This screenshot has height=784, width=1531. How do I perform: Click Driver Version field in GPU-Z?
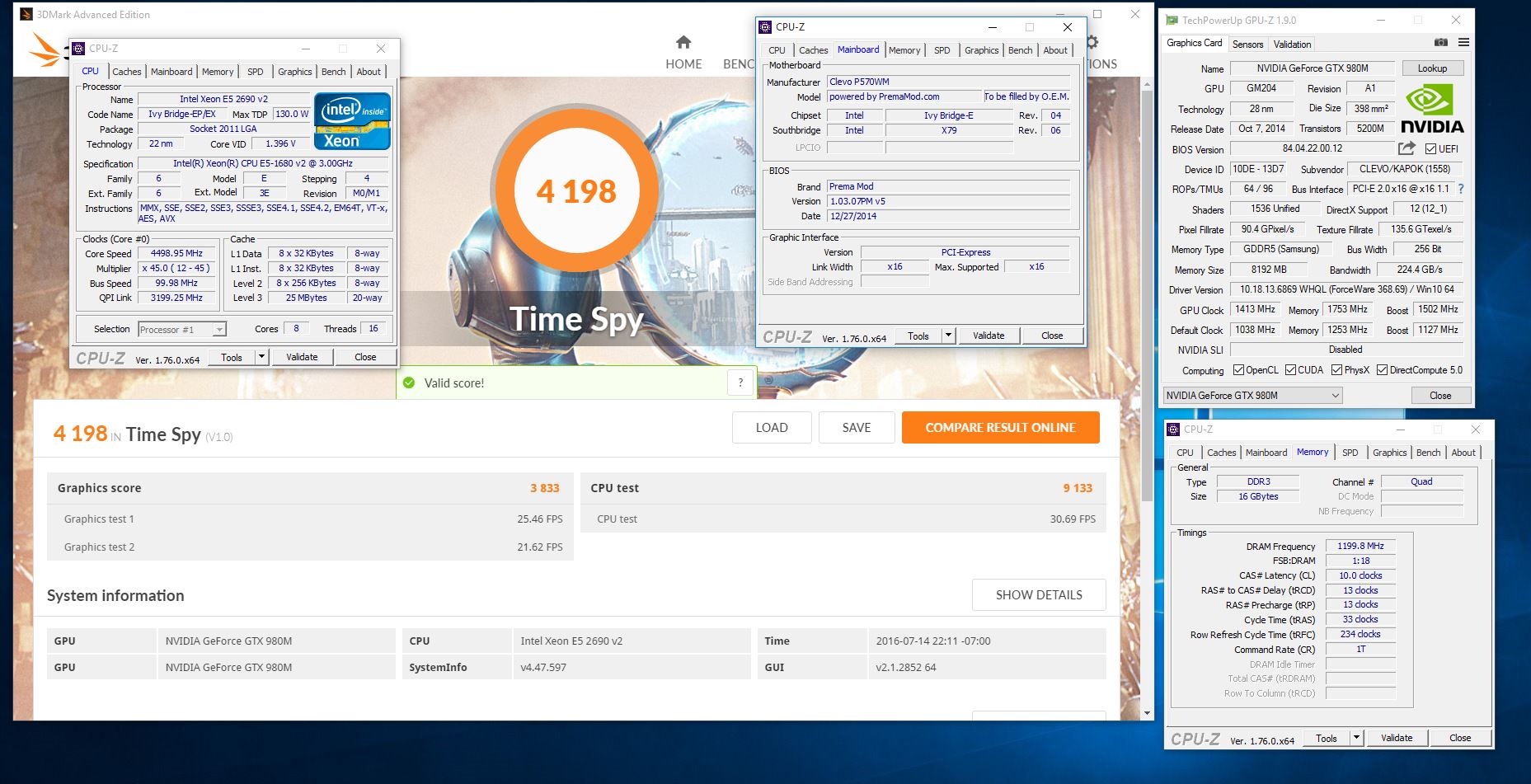pos(1347,289)
